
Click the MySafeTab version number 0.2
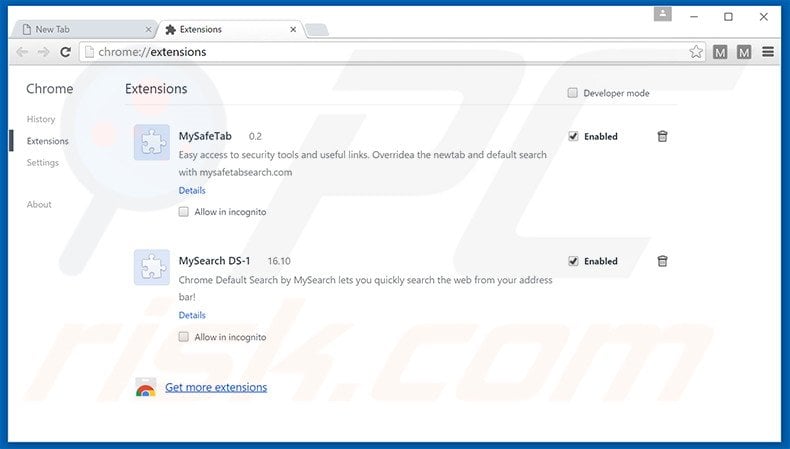(x=255, y=137)
